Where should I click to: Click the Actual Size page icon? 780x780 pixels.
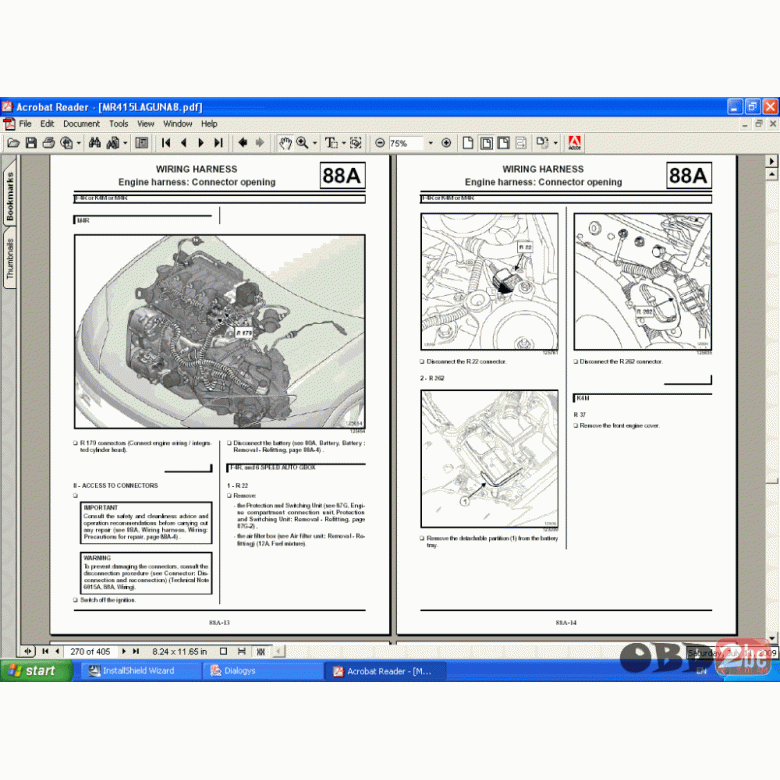468,143
